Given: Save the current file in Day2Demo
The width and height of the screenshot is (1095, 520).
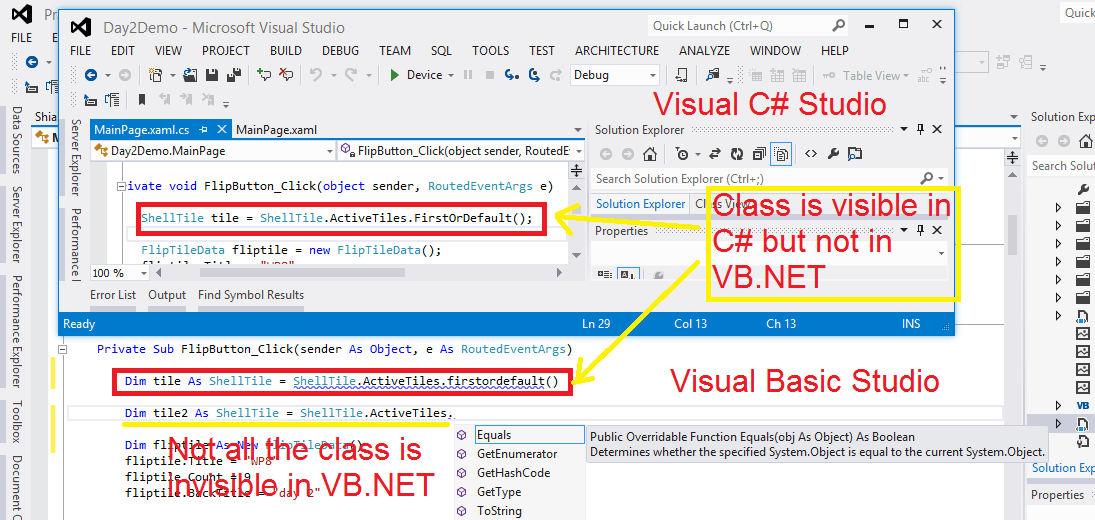Looking at the screenshot, I should pyautogui.click(x=212, y=75).
